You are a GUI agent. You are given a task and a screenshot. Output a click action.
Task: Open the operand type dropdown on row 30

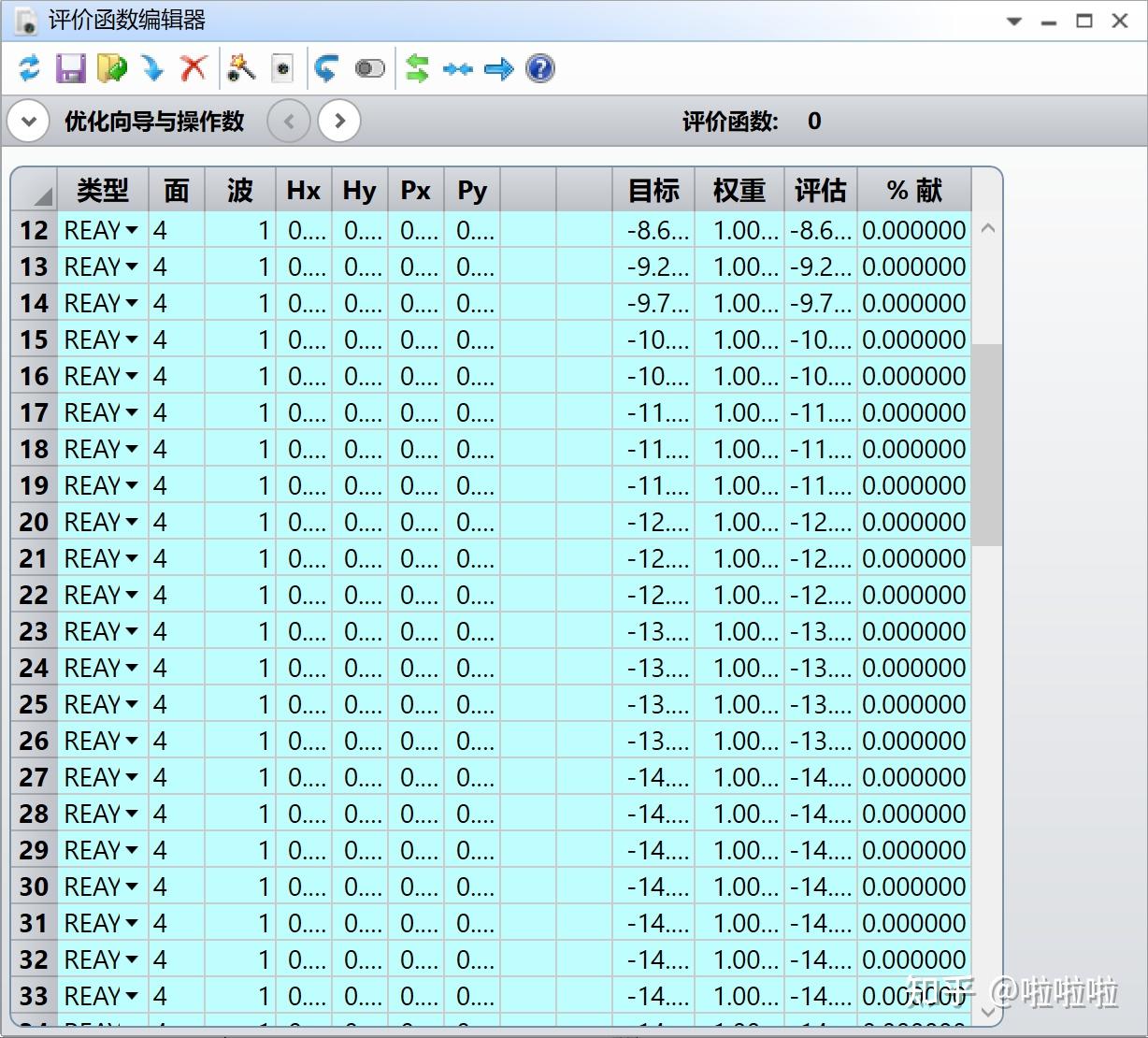tap(132, 886)
